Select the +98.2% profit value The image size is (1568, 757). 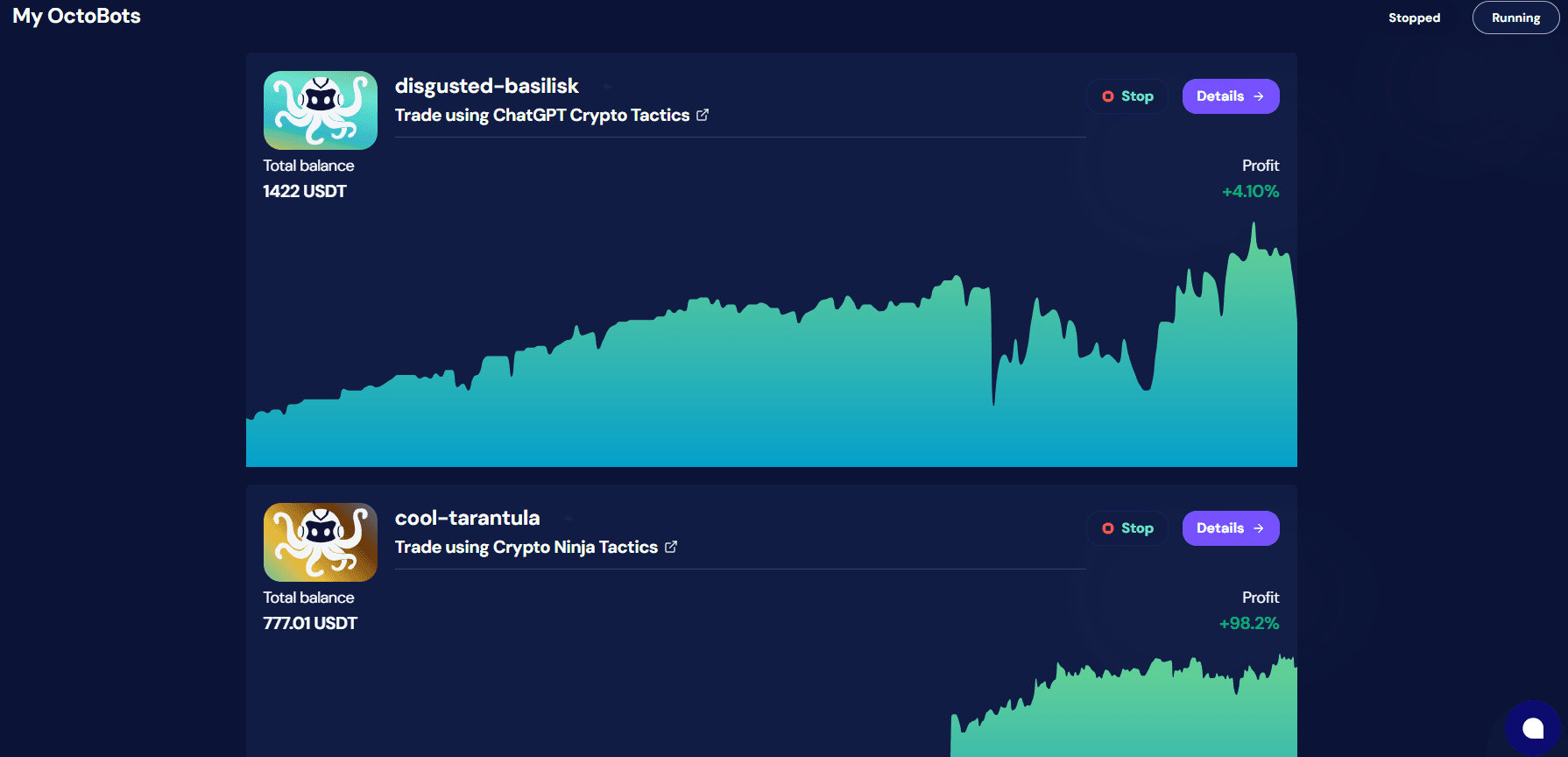[1249, 623]
